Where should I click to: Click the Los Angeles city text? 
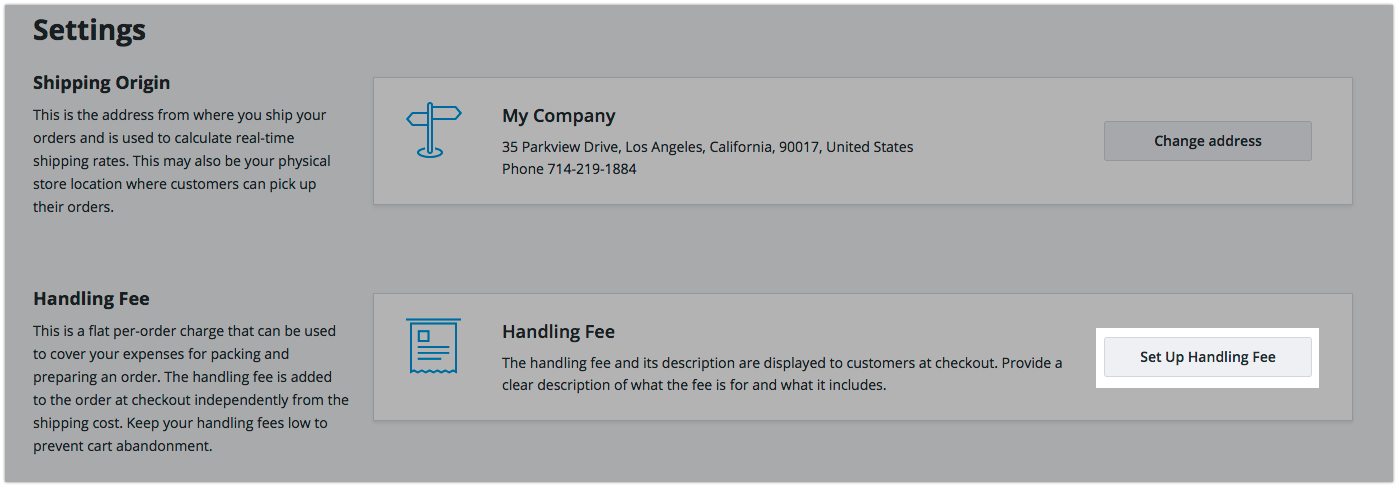click(665, 147)
